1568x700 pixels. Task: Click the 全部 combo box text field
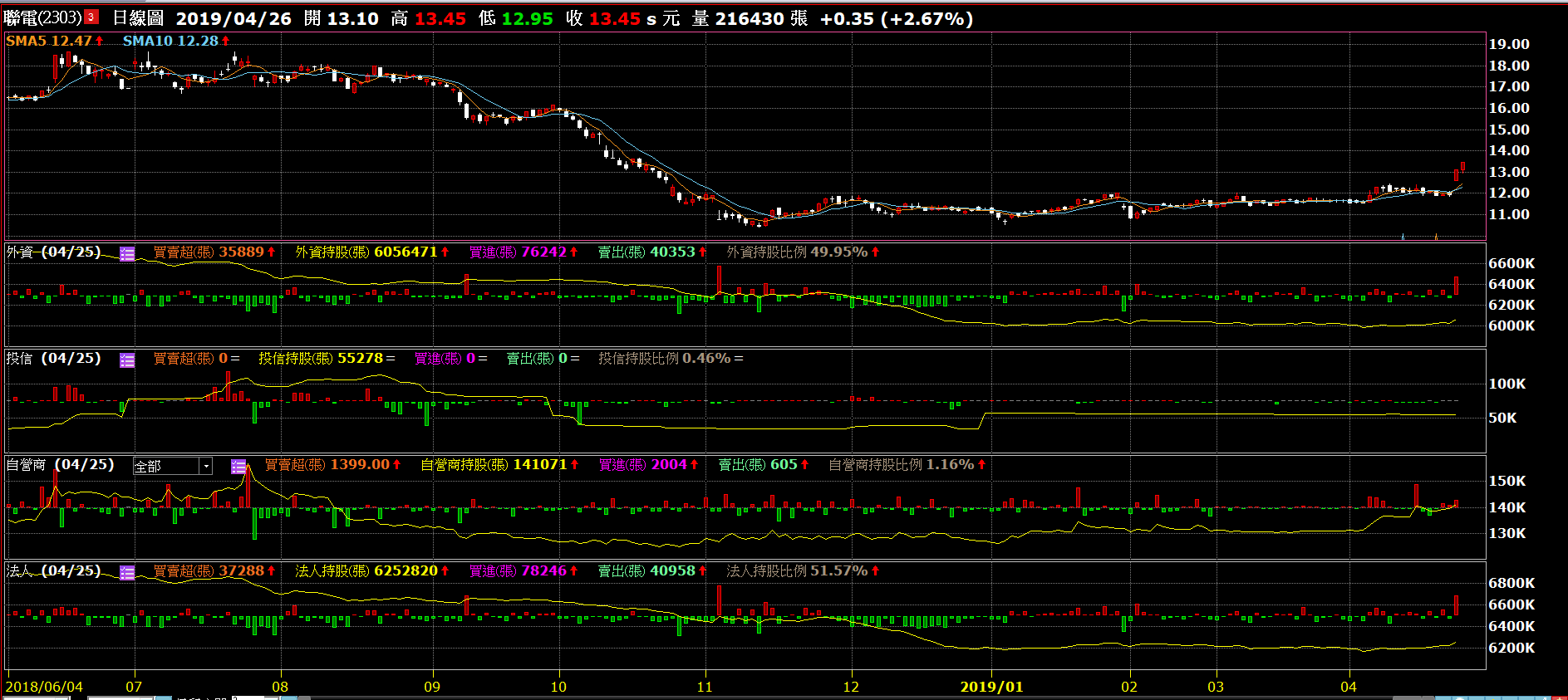(x=165, y=467)
